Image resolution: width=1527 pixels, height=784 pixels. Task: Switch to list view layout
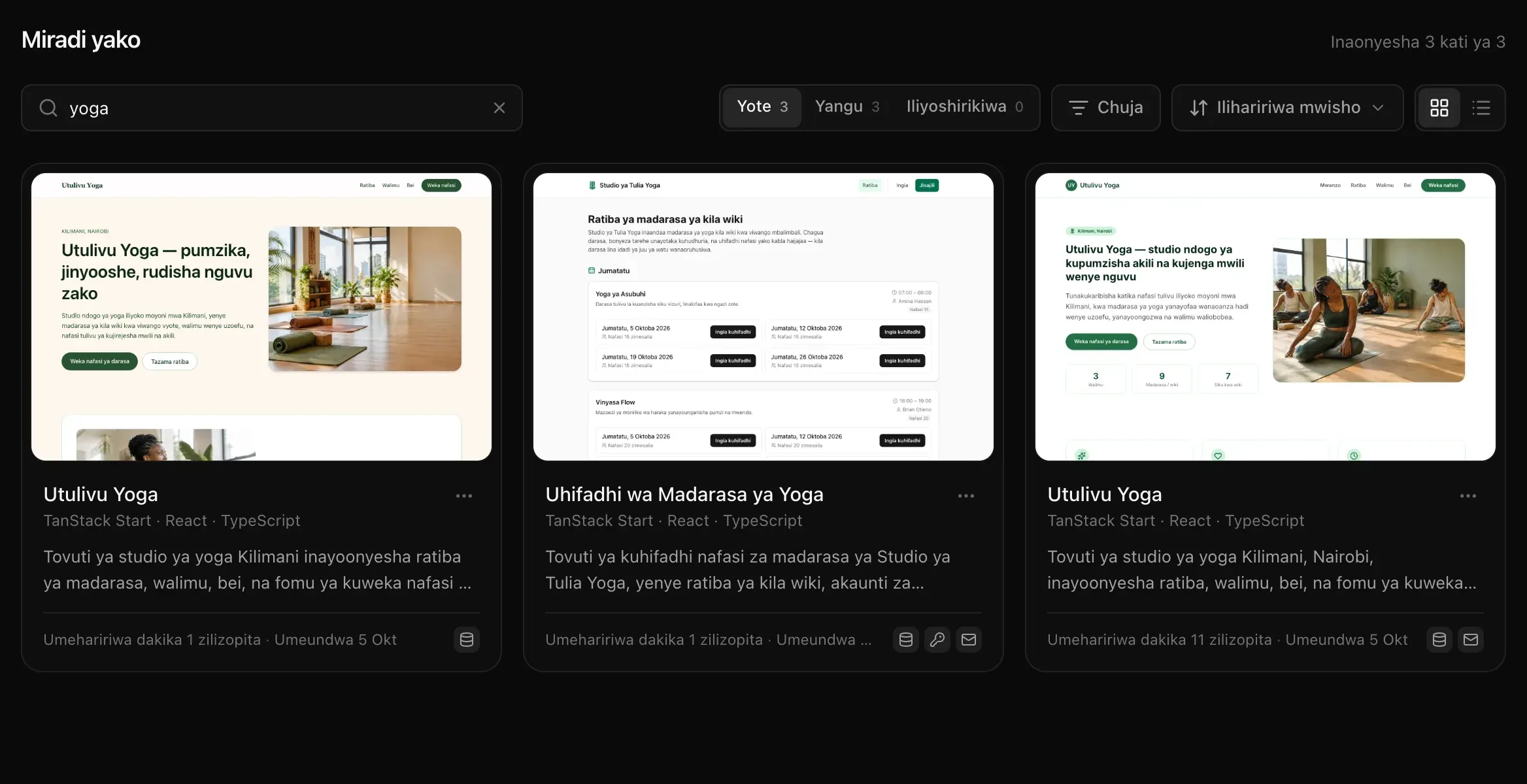coord(1481,108)
